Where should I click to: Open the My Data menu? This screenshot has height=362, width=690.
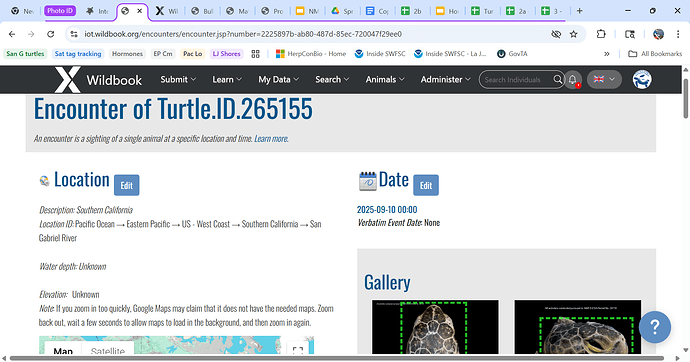(278, 80)
